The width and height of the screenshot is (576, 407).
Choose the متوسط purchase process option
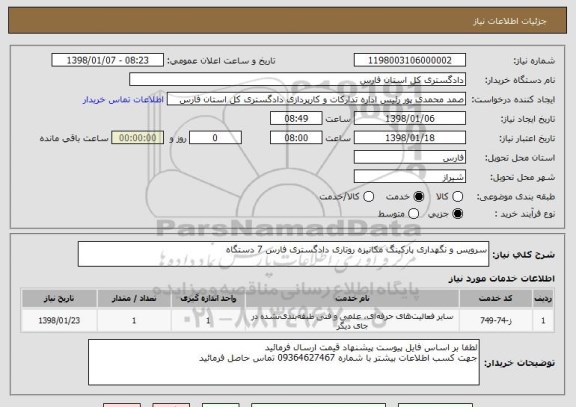pos(413,214)
